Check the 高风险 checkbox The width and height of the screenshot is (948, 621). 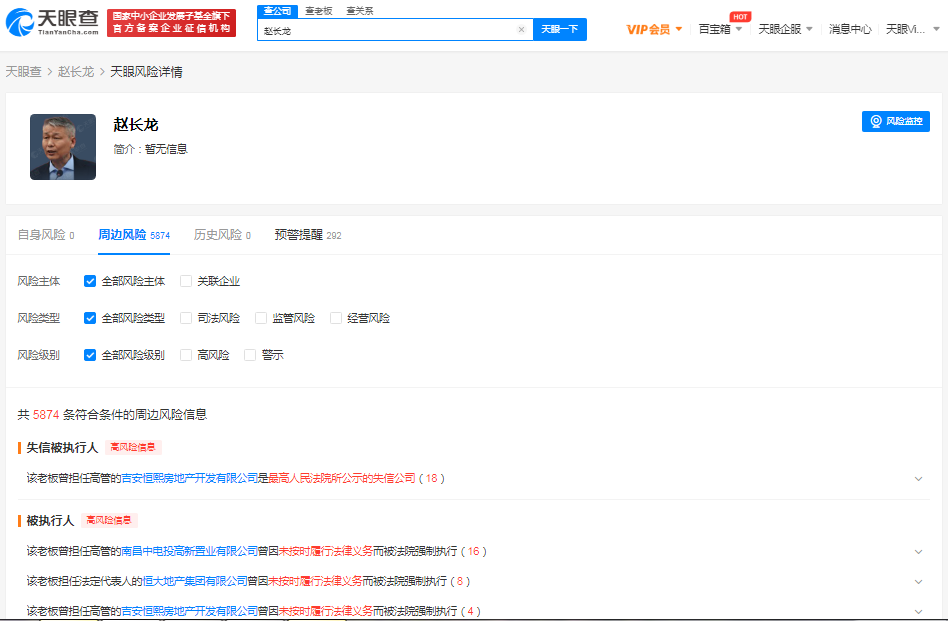(x=186, y=355)
